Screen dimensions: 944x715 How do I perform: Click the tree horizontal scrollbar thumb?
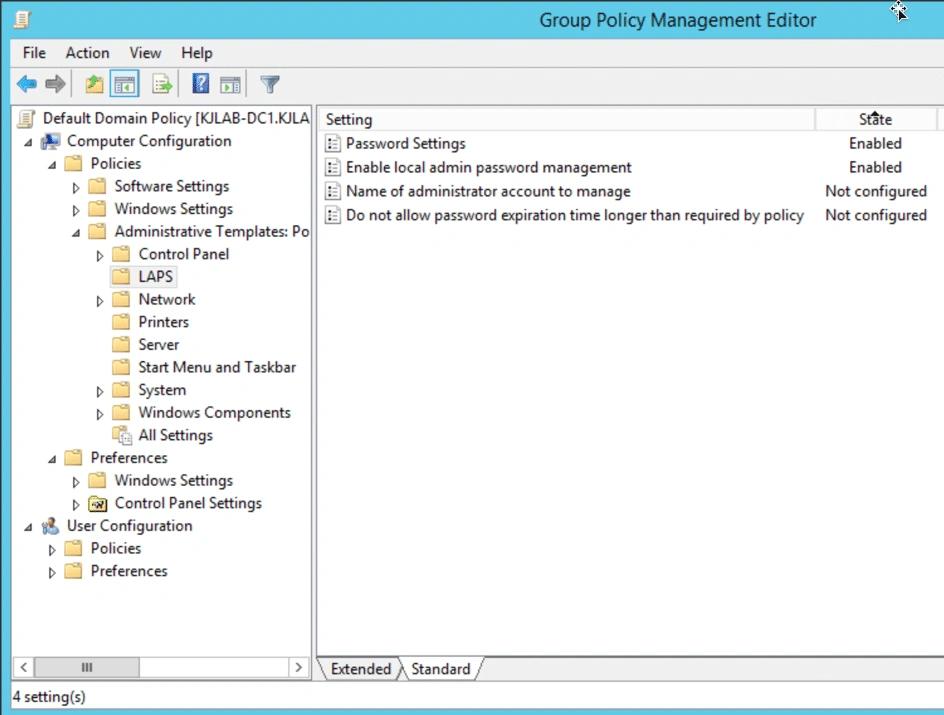pos(87,667)
